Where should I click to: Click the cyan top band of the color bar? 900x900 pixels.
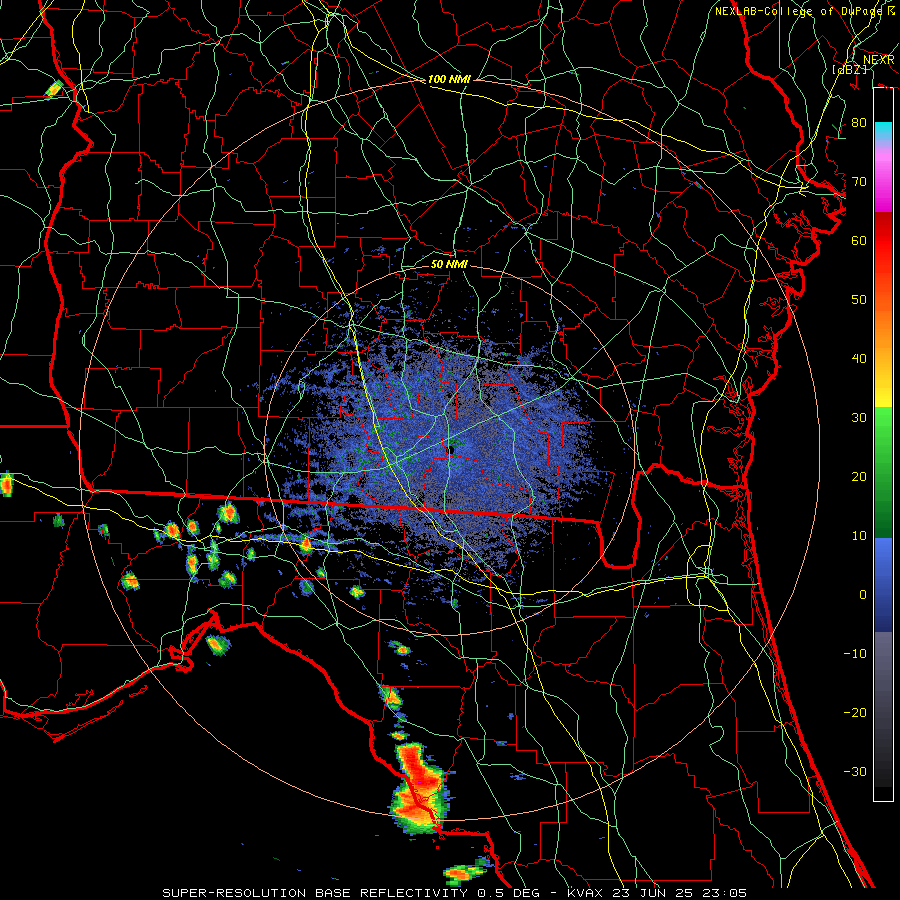tap(883, 131)
